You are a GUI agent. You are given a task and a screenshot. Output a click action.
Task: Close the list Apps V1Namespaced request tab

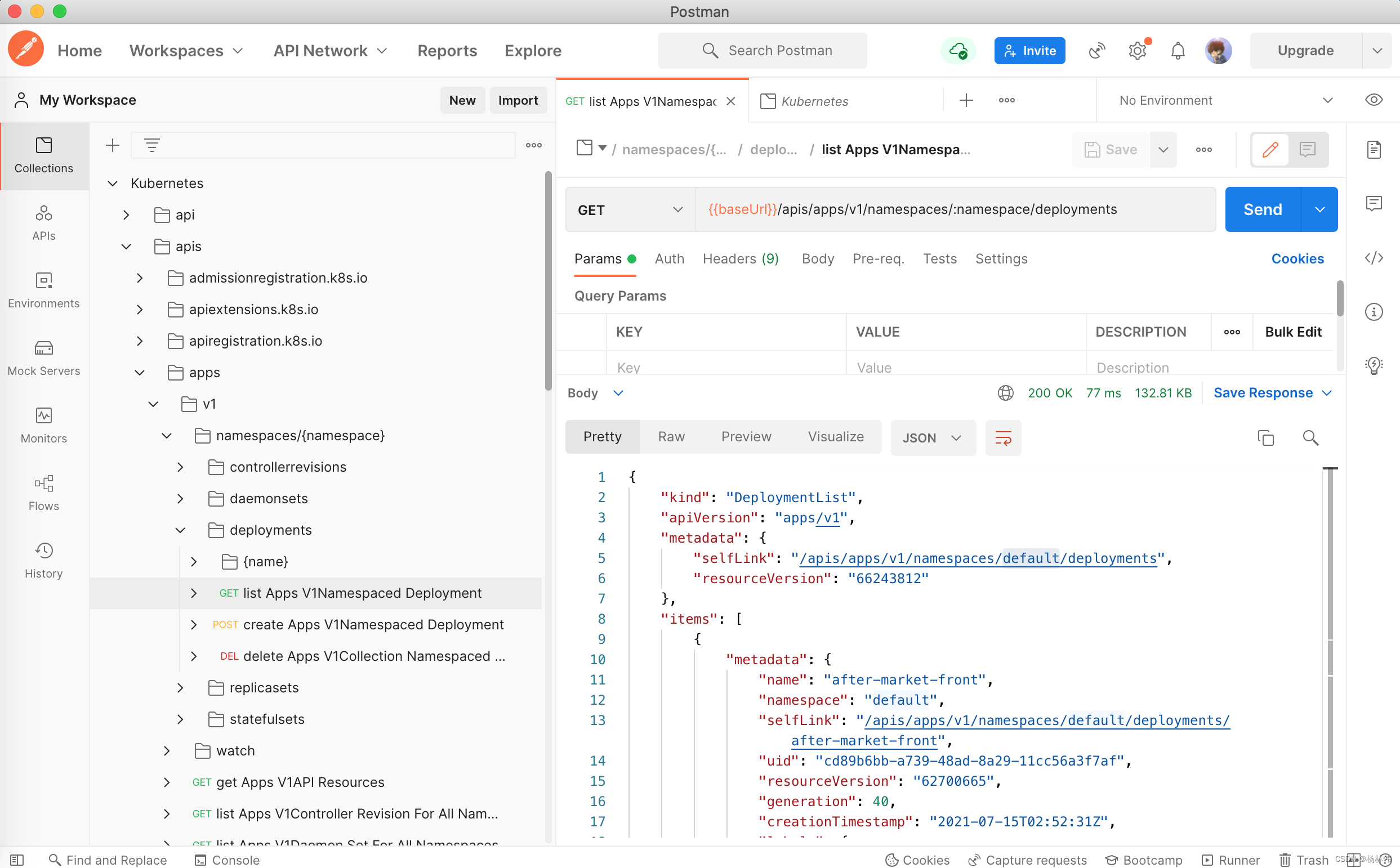click(x=730, y=101)
